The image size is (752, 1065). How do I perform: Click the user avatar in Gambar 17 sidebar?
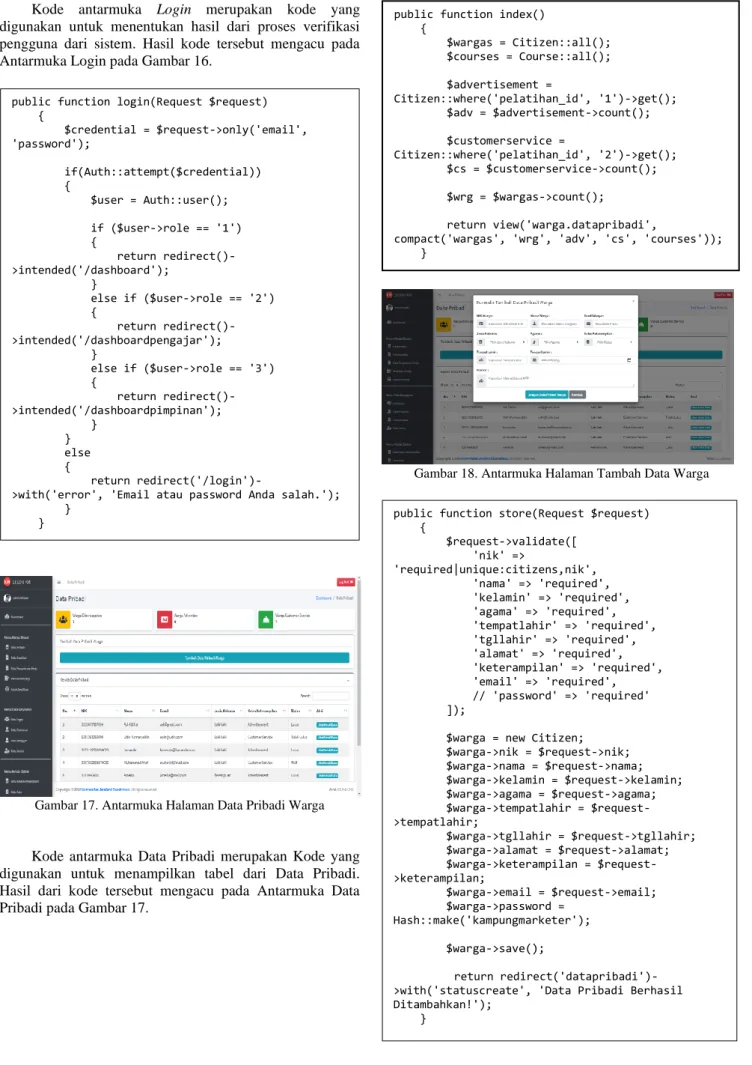(9, 598)
